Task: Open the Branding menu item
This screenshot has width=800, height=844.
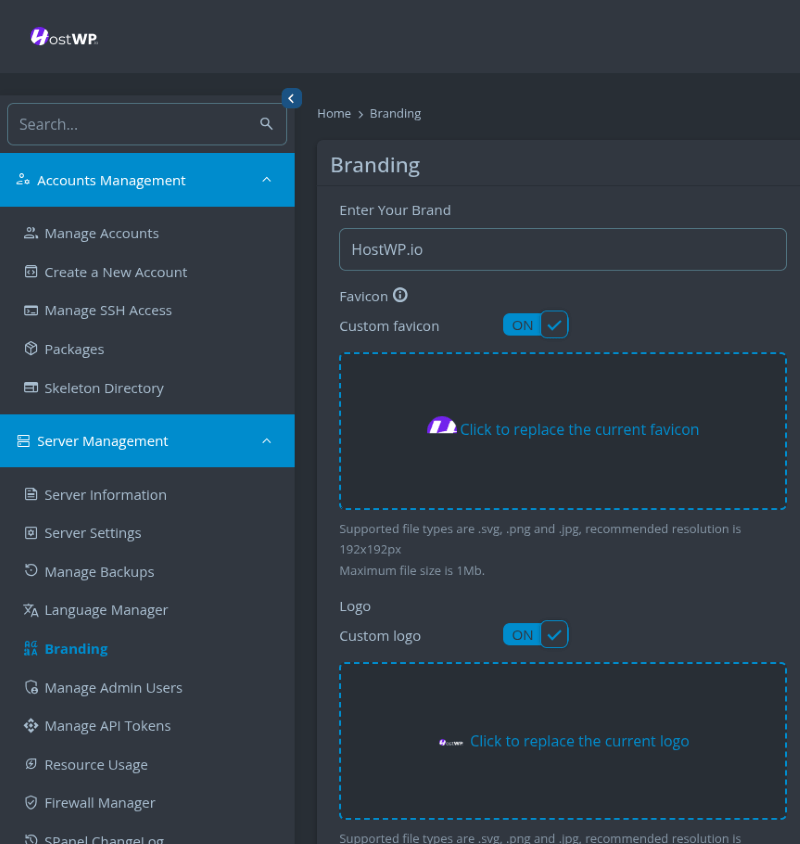Action: click(75, 648)
